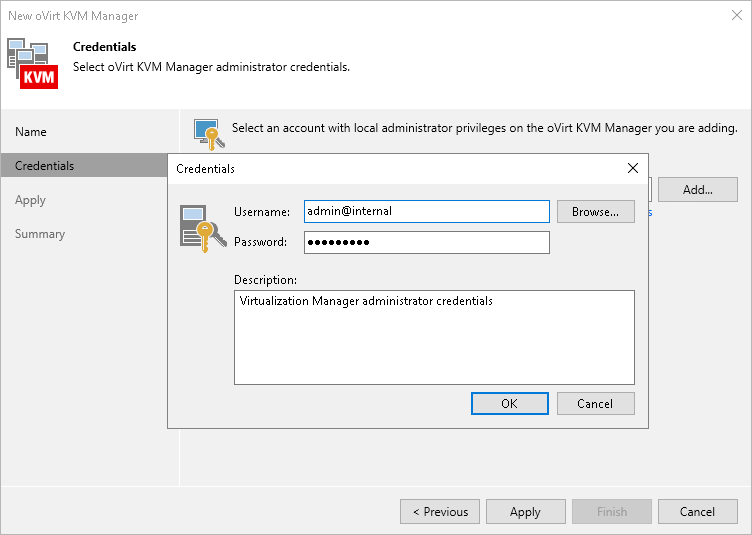
Task: Click the computer-with-key account icon in wizard
Action: 208,133
